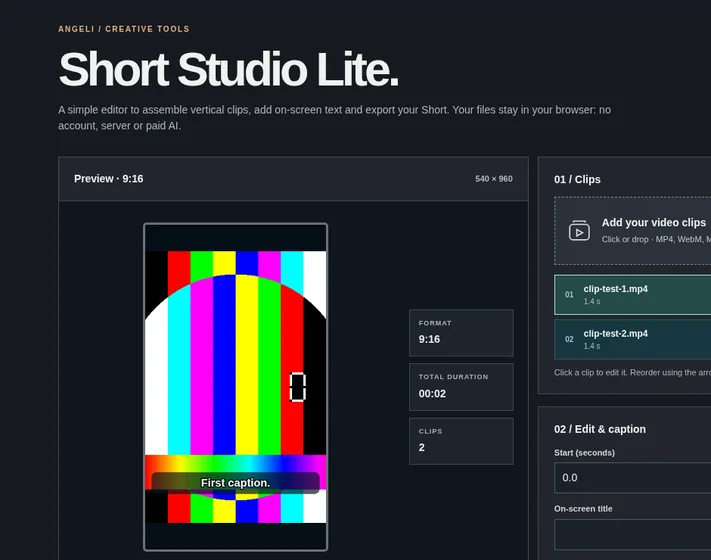This screenshot has height=560, width=711.
Task: Click the 1.4 s duration of clip-test-2.mp4
Action: 592,346
